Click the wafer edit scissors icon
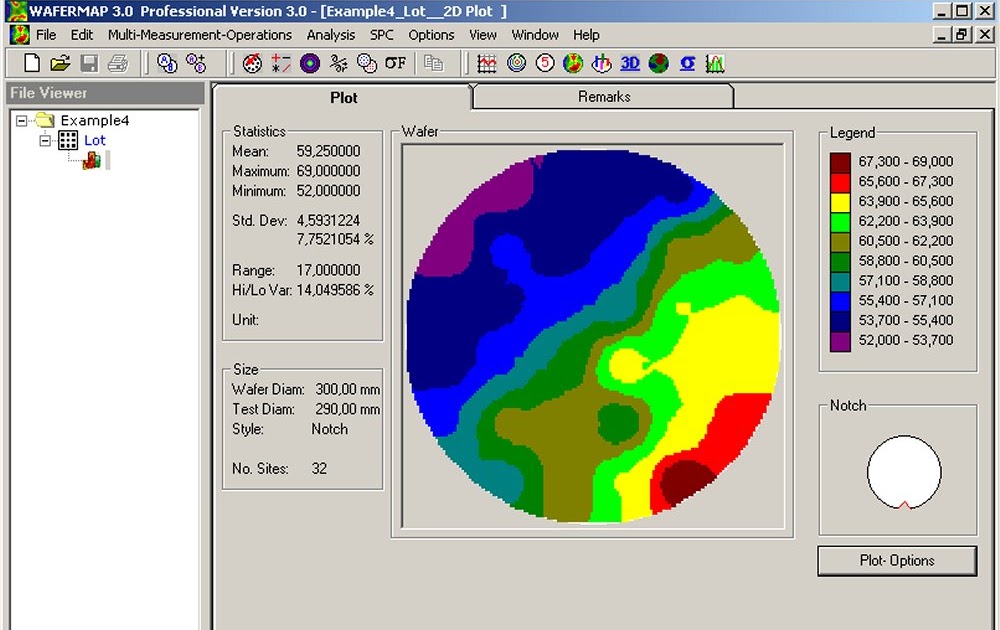1000x630 pixels. [340, 63]
